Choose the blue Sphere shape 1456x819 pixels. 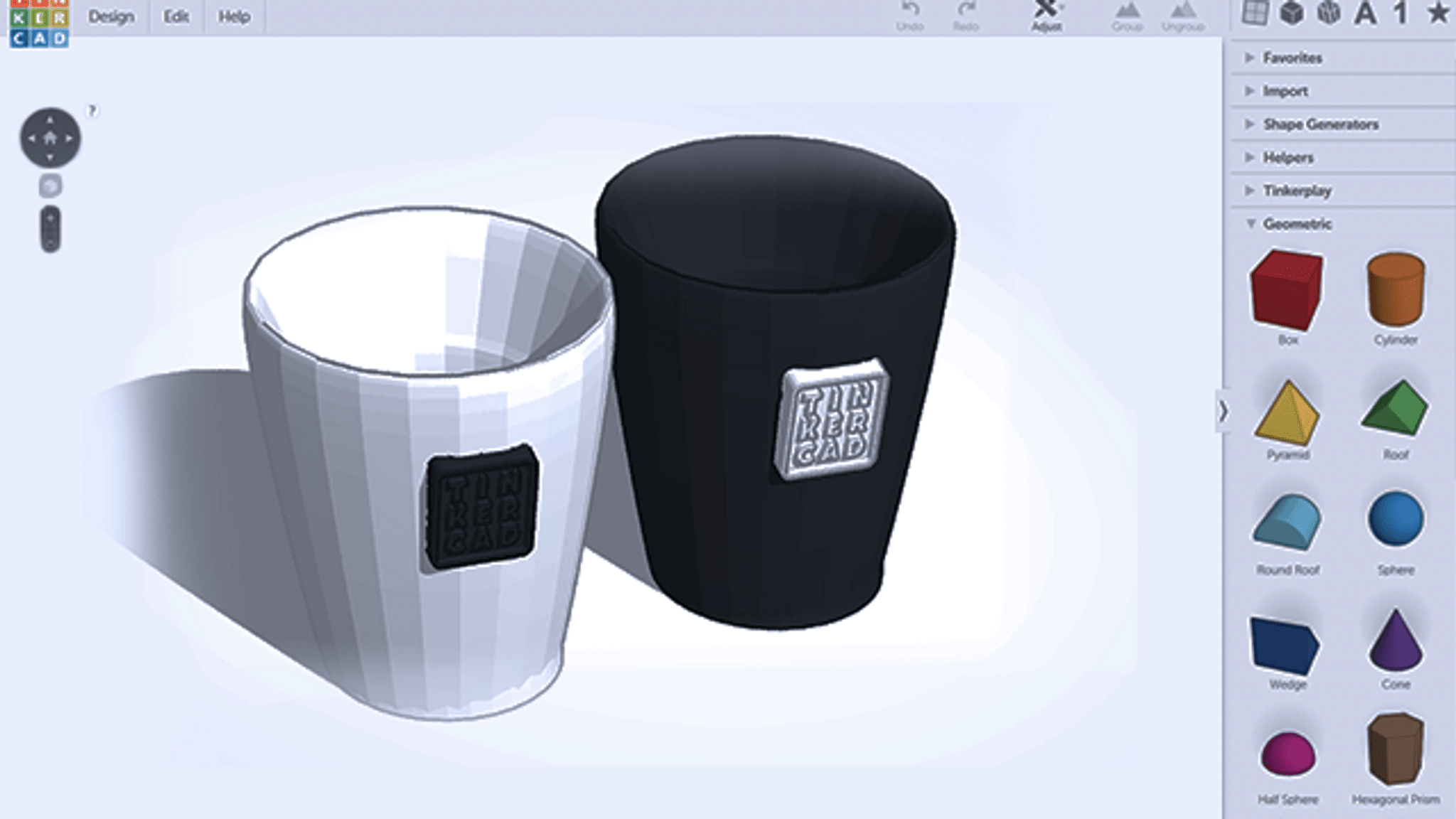click(x=1396, y=519)
